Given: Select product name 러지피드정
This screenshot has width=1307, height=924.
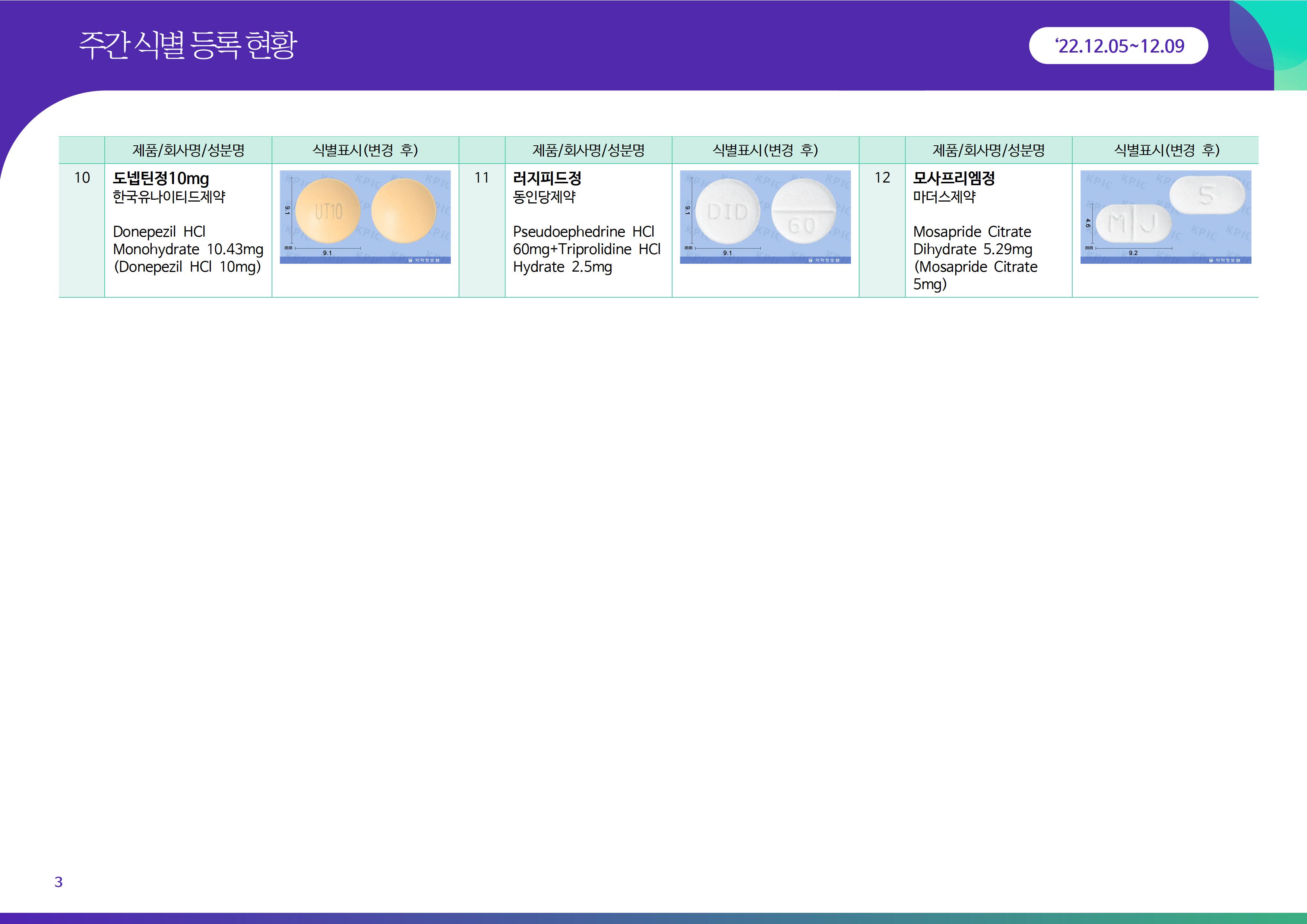Looking at the screenshot, I should 547,178.
